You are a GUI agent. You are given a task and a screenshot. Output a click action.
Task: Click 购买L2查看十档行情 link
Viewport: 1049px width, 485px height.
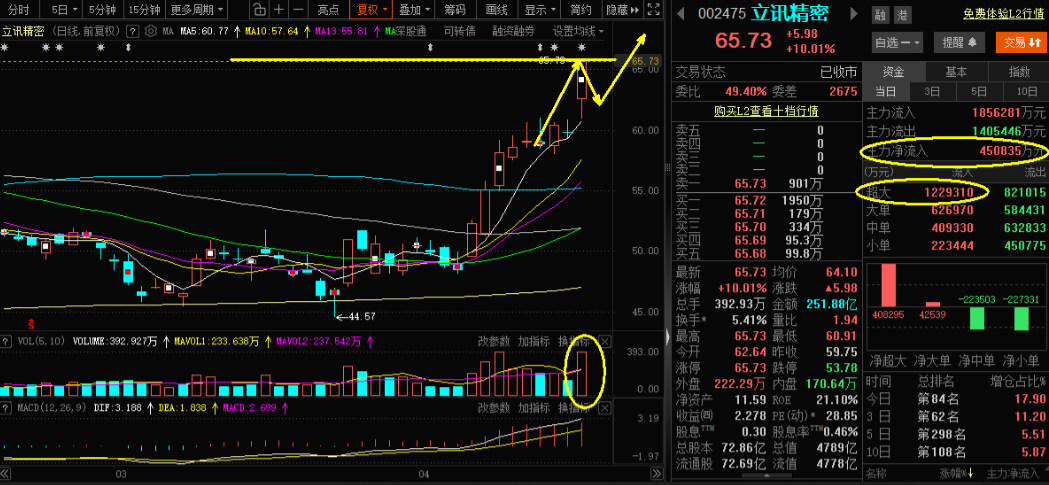pyautogui.click(x=766, y=111)
